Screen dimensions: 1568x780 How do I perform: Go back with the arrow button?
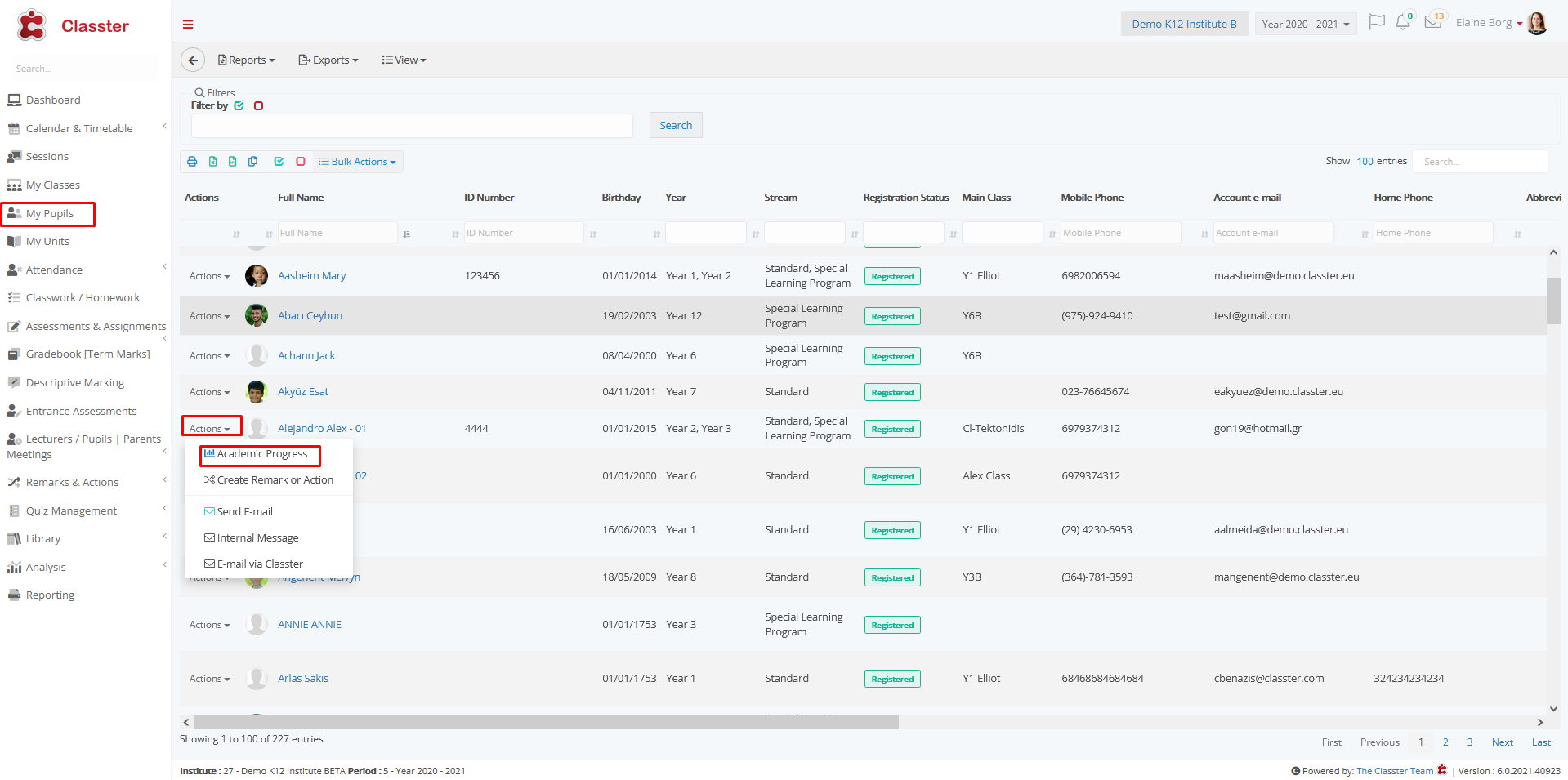(x=193, y=60)
